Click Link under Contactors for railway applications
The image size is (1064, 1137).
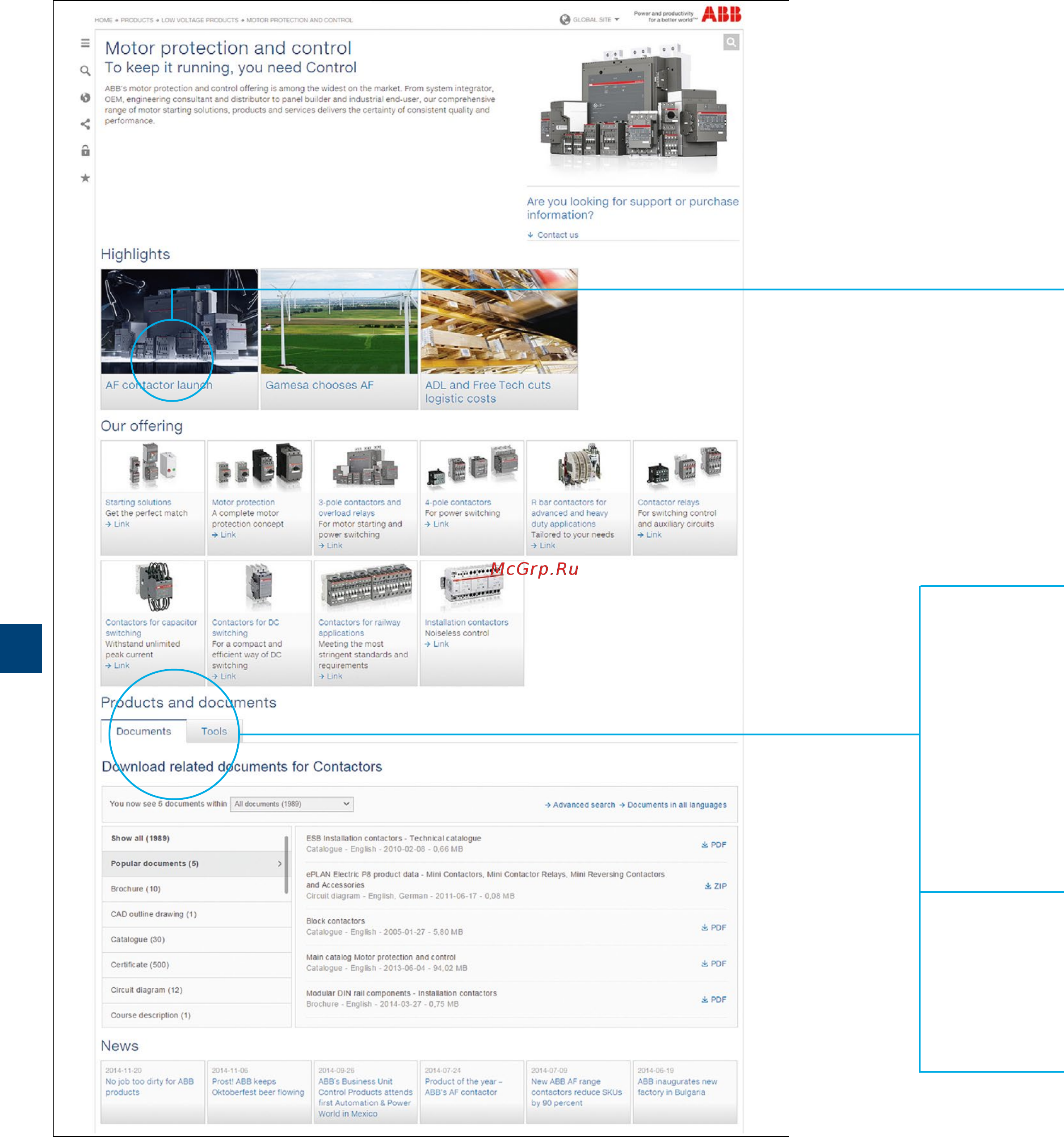click(x=330, y=676)
